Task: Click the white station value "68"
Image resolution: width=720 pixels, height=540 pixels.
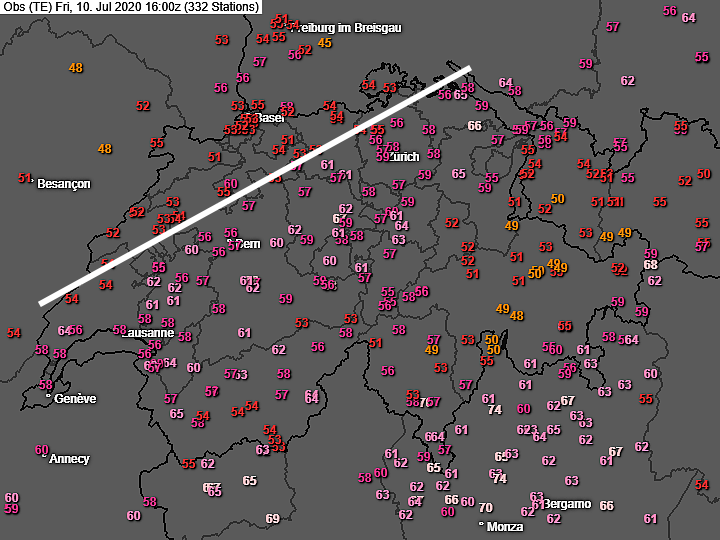Action: click(x=651, y=264)
